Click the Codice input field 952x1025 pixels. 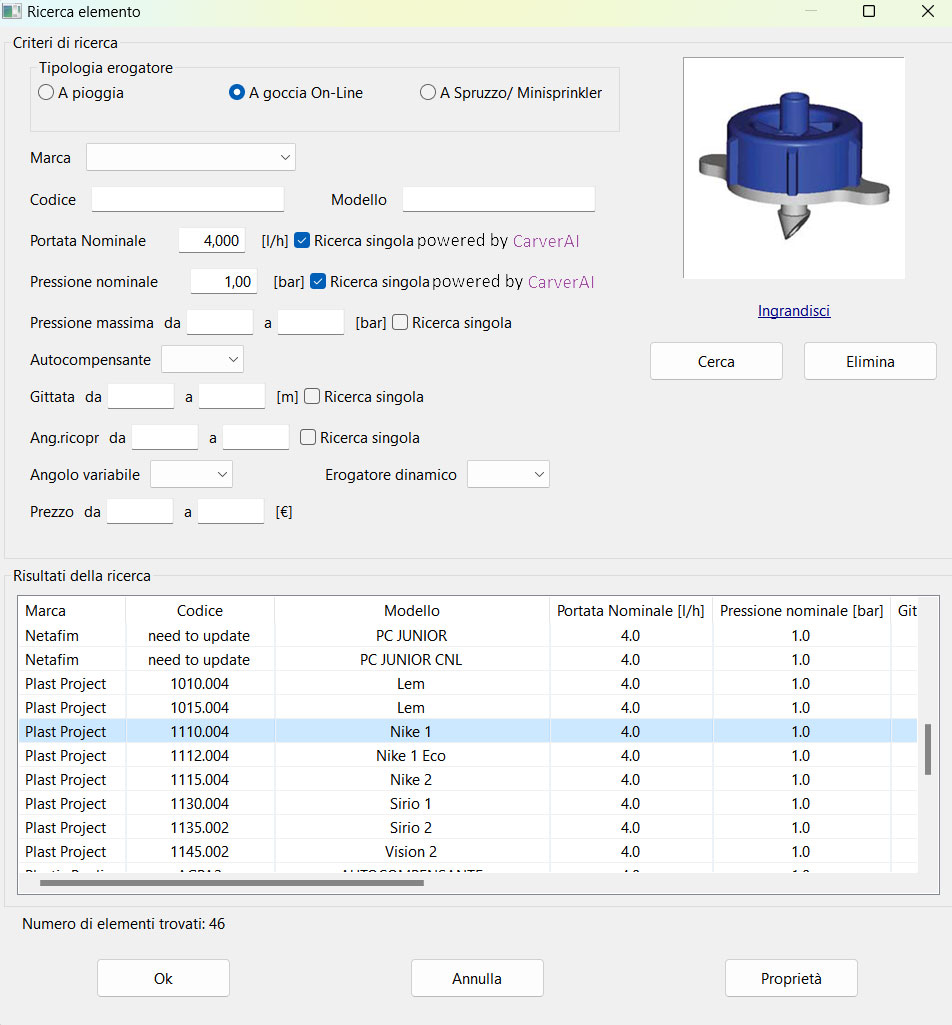coord(188,200)
